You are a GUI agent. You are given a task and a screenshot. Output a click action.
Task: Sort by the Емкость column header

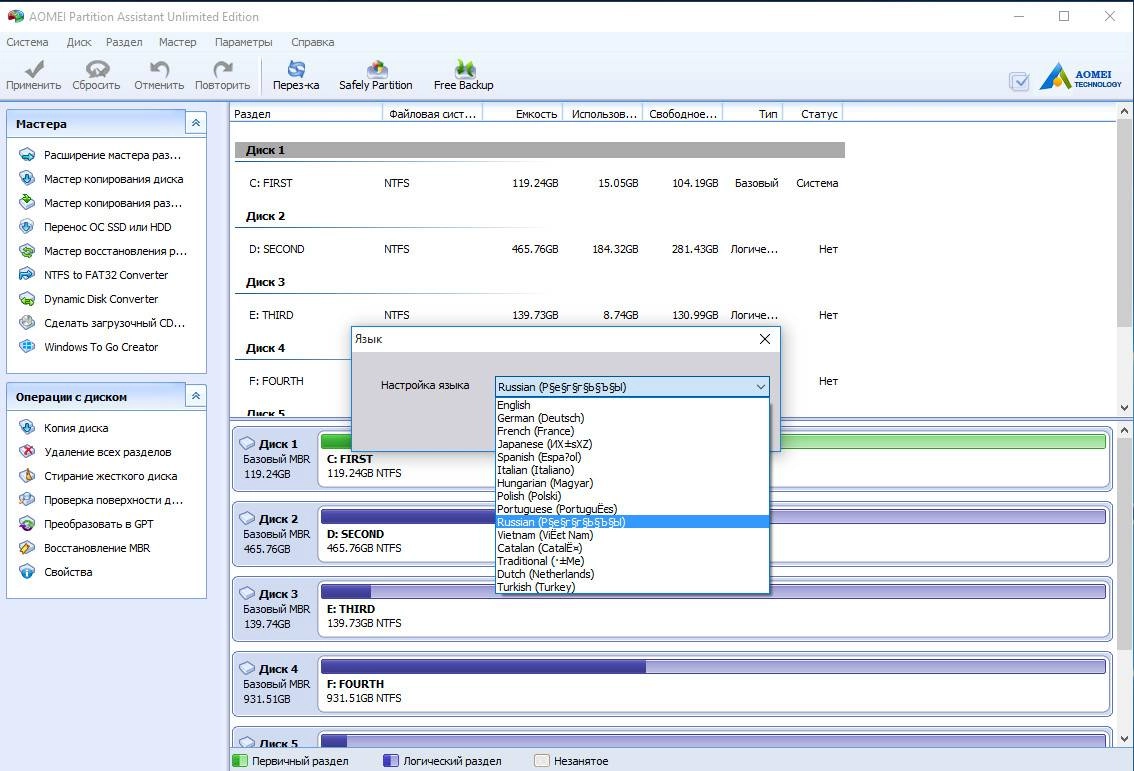[x=522, y=114]
